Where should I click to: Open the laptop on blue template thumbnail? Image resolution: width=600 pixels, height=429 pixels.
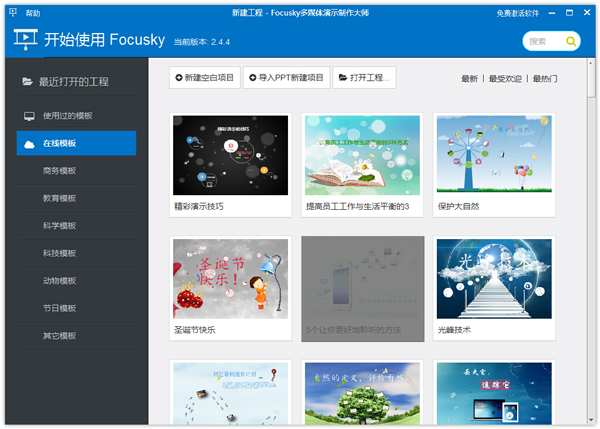494,393
